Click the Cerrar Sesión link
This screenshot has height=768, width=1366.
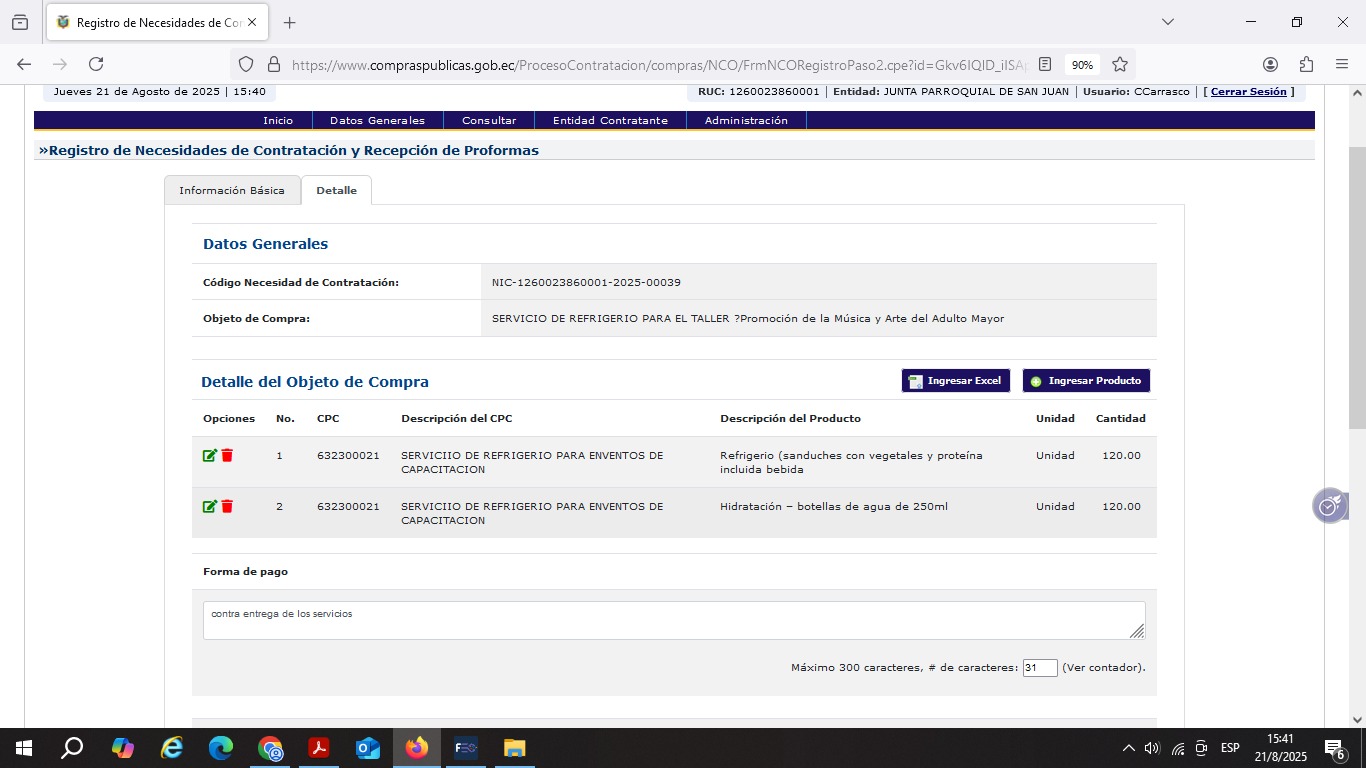[1248, 91]
